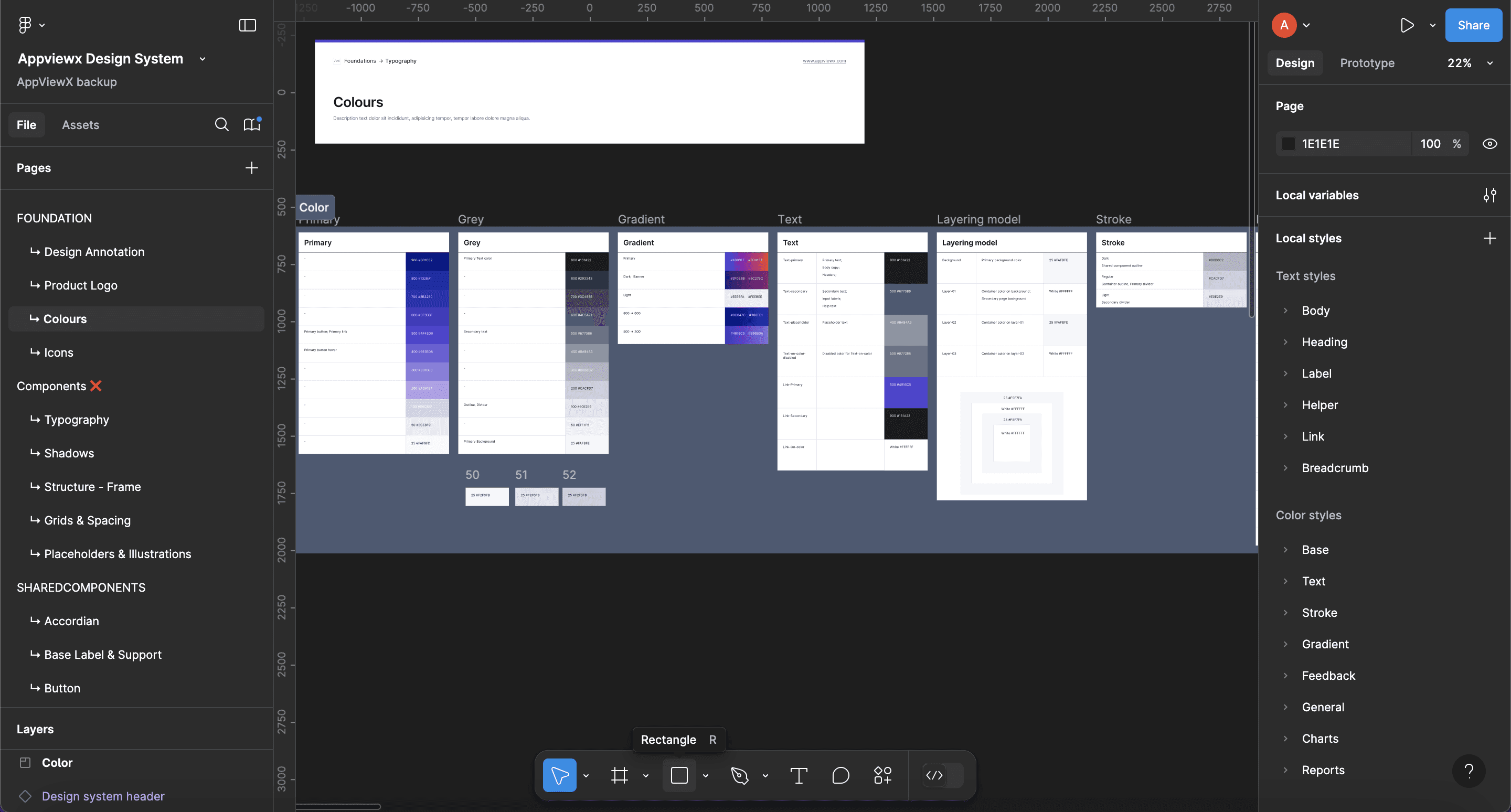This screenshot has height=812, width=1511.
Task: Select the Colours page in Pages list
Action: point(65,318)
